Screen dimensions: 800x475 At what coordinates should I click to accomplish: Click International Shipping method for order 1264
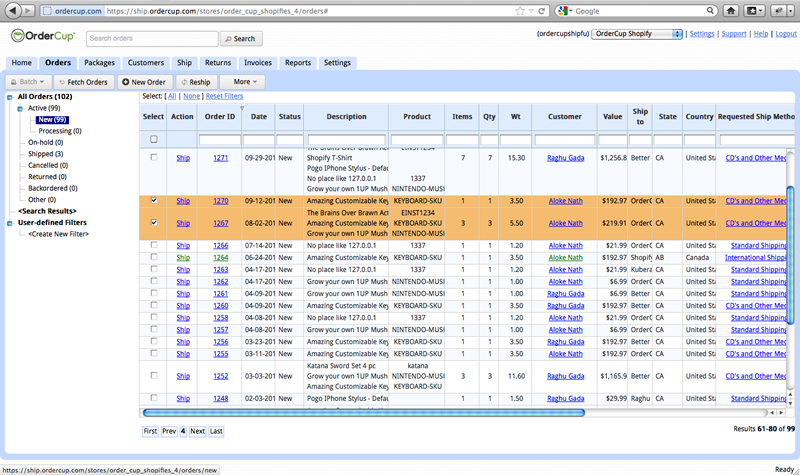pos(756,258)
